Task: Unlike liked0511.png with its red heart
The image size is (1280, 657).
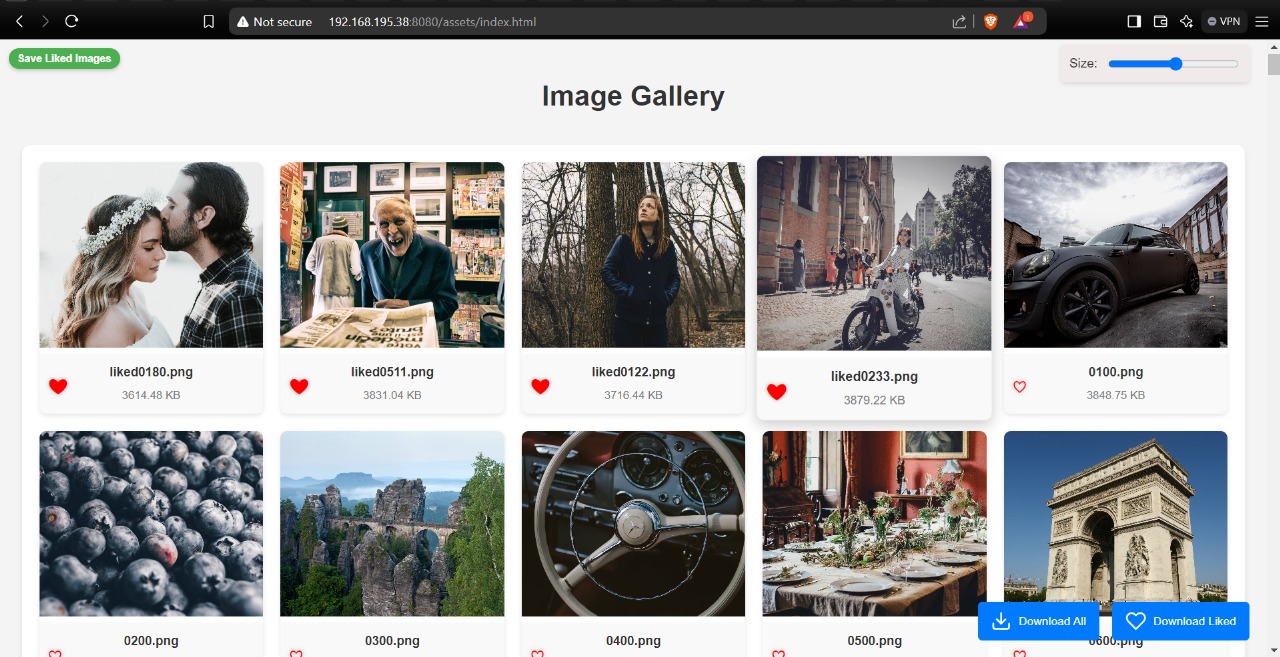Action: [x=299, y=386]
